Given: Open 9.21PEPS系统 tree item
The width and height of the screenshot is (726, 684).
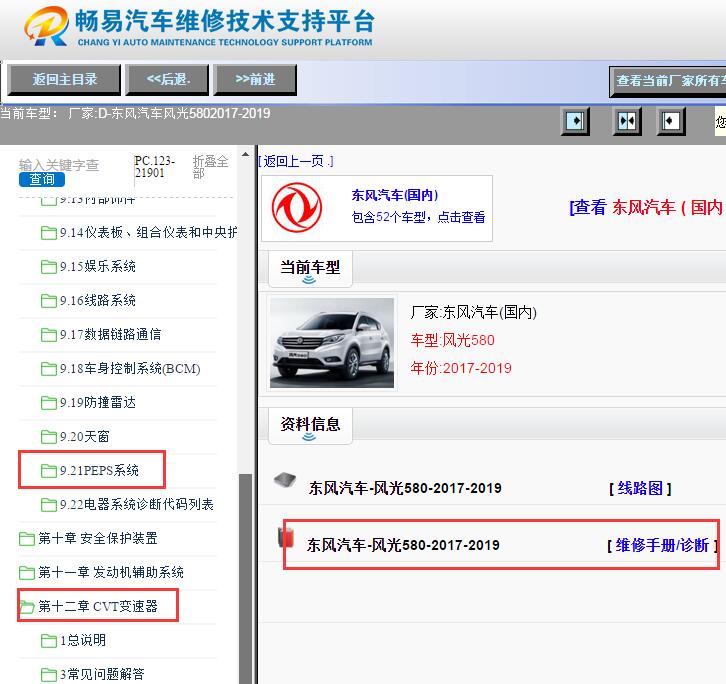Looking at the screenshot, I should (x=99, y=471).
